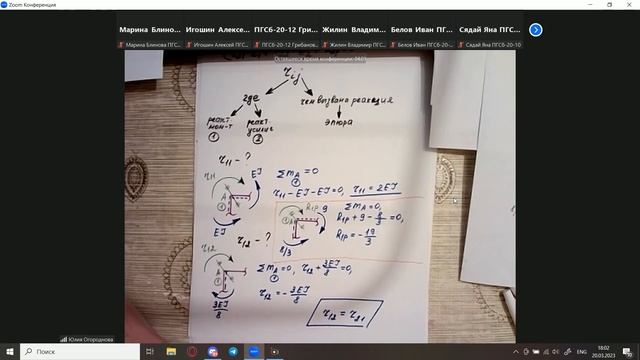Select Жилин Владимир participant thumbnail
Screen dimensions: 640x360
[354, 30]
